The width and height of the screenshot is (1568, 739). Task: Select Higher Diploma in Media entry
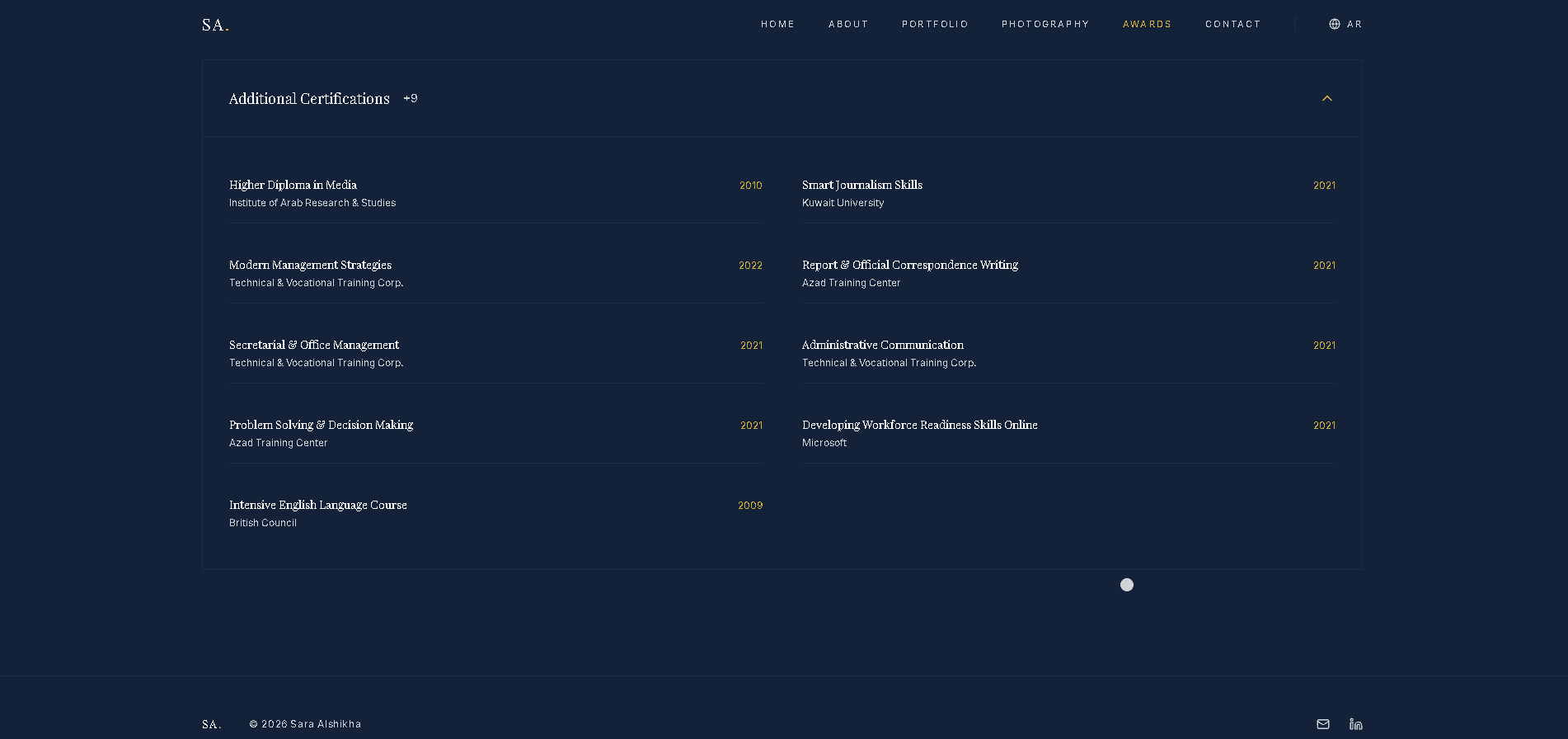(x=293, y=185)
